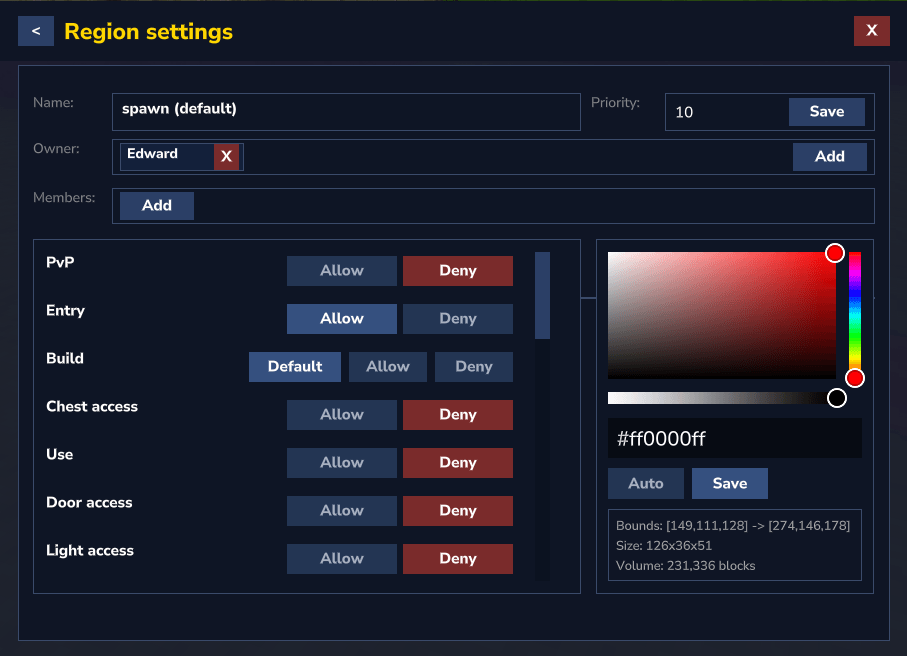Viewport: 907px width, 656px height.
Task: Close the Region settings dialog
Action: click(871, 31)
